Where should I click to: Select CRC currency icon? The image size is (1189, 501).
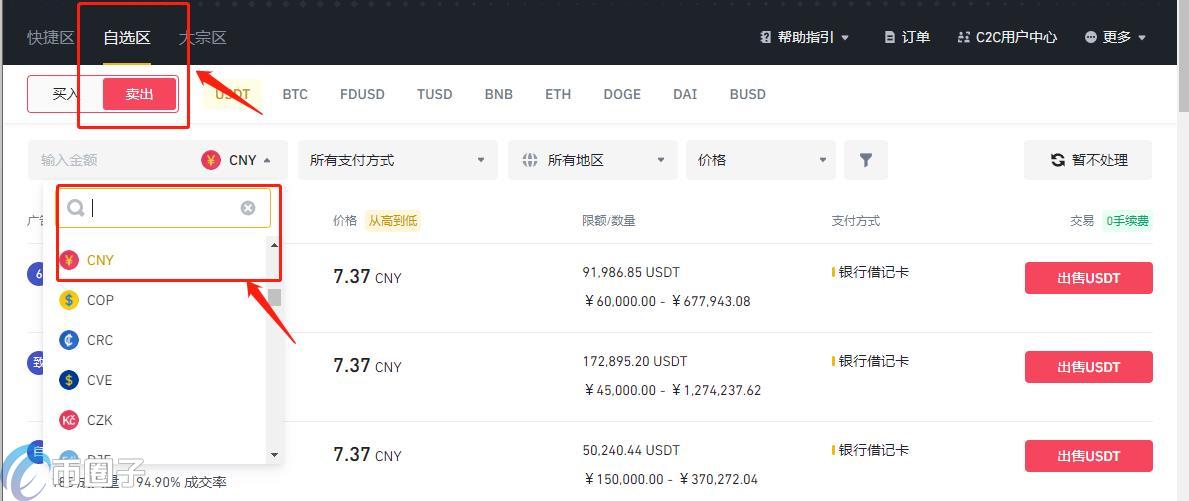tap(69, 340)
